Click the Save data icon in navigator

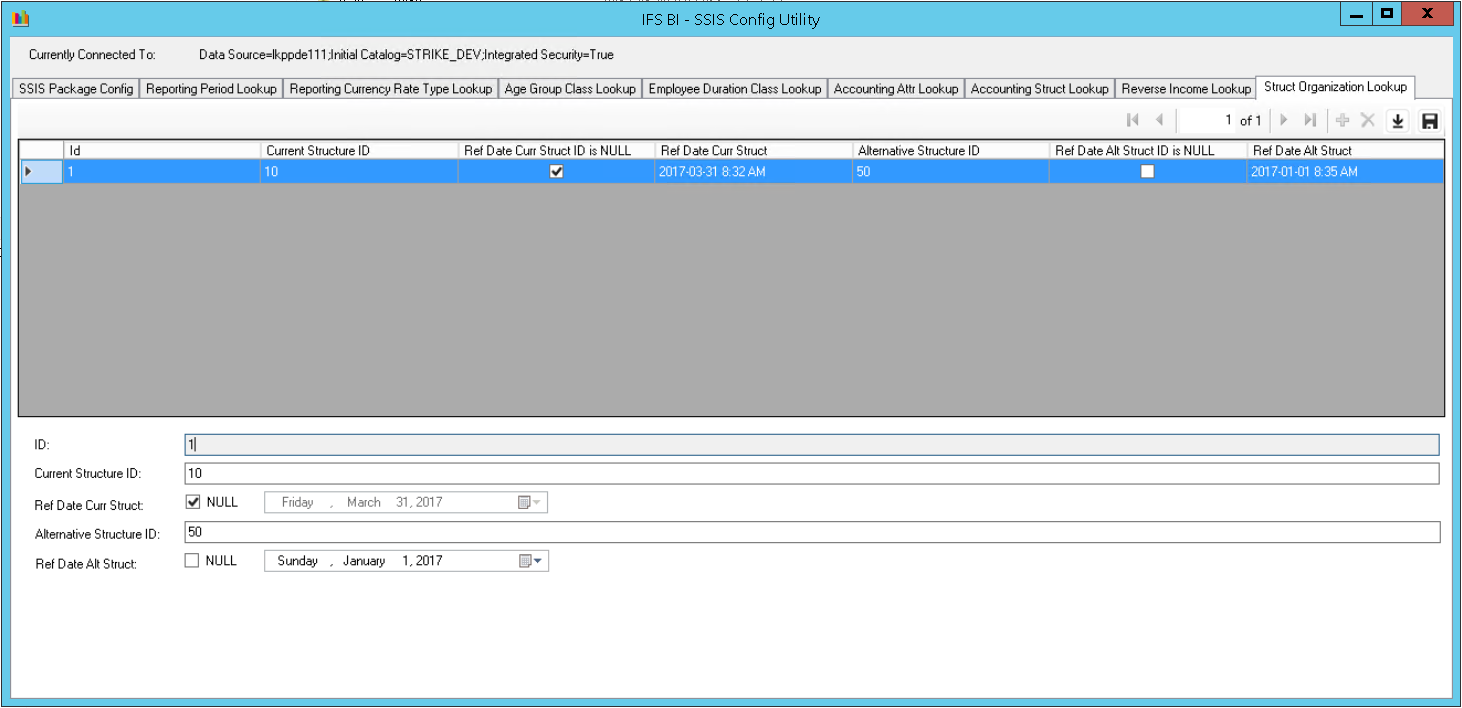(x=1430, y=121)
